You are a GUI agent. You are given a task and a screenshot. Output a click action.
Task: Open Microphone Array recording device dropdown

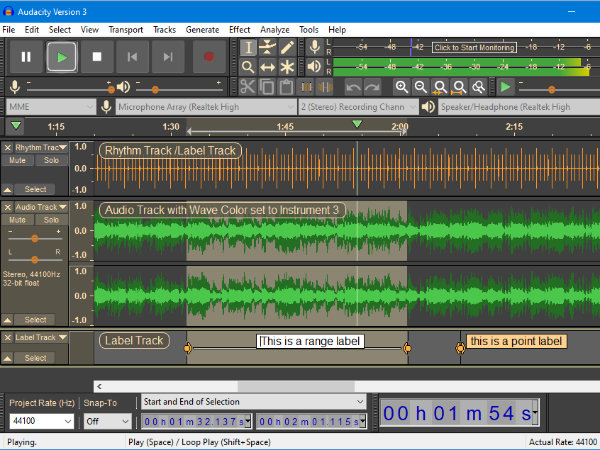click(206, 107)
